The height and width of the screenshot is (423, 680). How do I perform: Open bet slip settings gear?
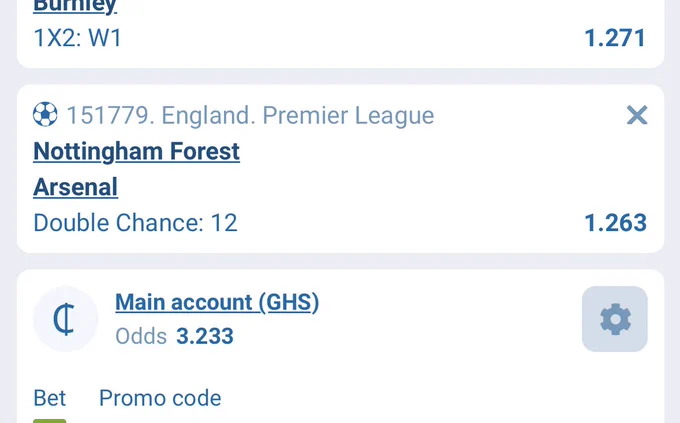pyautogui.click(x=615, y=319)
